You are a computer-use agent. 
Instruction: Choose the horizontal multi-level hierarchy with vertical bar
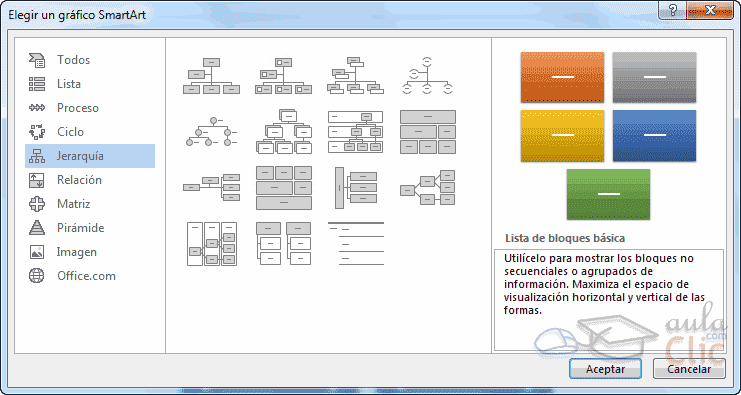pos(355,188)
